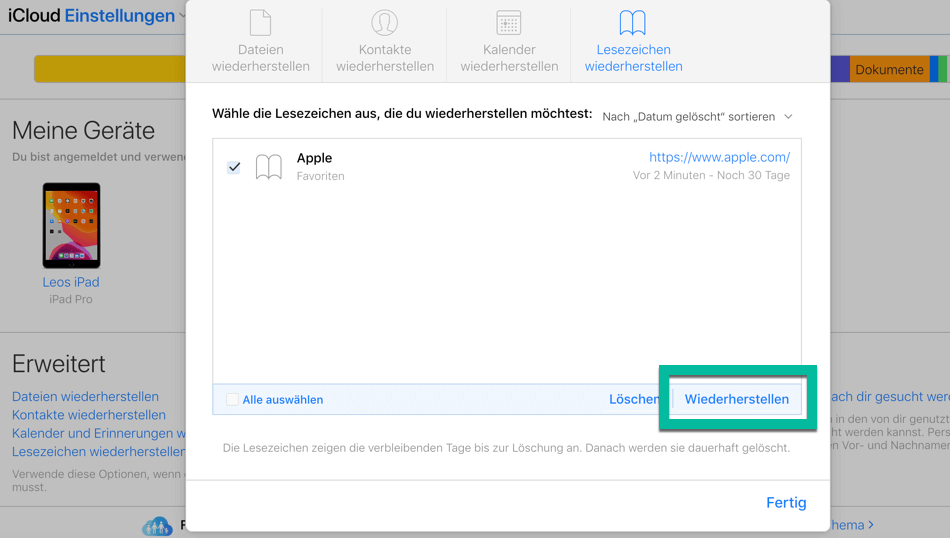Expand the iCloud Einstellungen menu chevron

point(182,16)
